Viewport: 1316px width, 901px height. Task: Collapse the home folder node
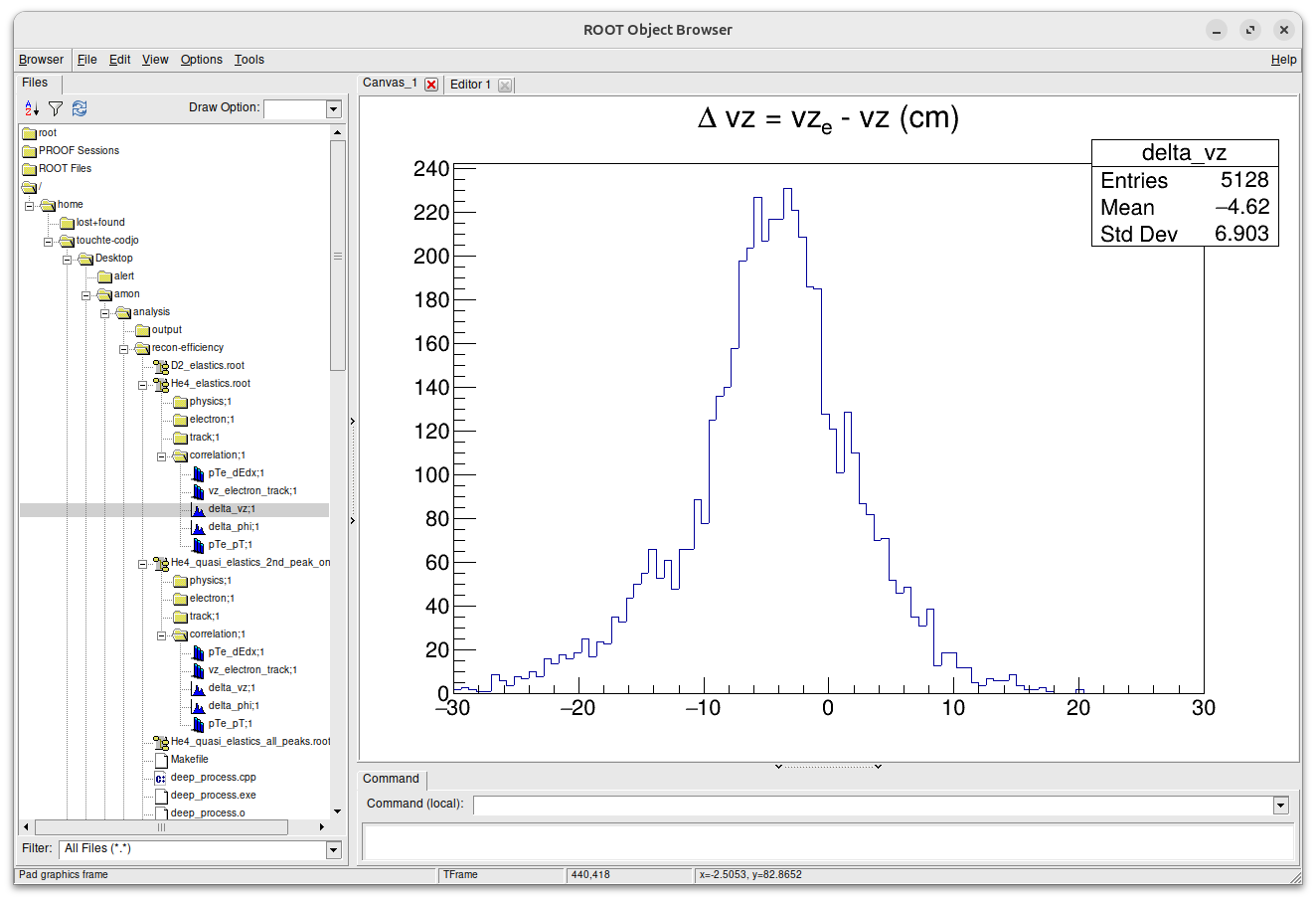coord(30,206)
